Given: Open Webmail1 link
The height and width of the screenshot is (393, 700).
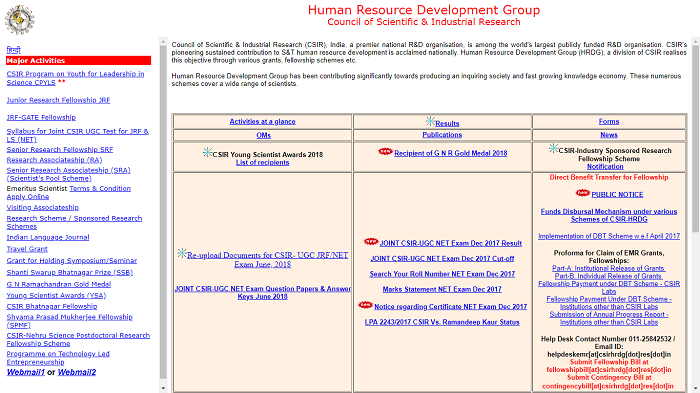Looking at the screenshot, I should click(25, 372).
